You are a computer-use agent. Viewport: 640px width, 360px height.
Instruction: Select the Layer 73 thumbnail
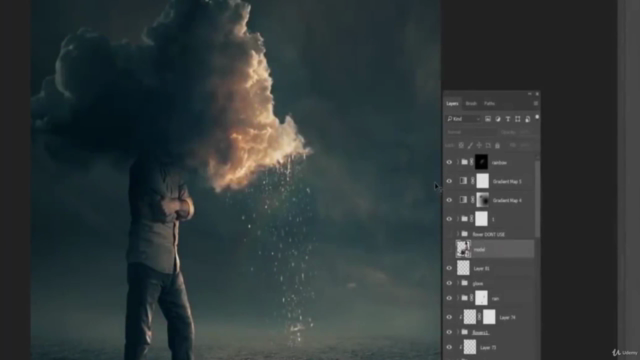(470, 347)
